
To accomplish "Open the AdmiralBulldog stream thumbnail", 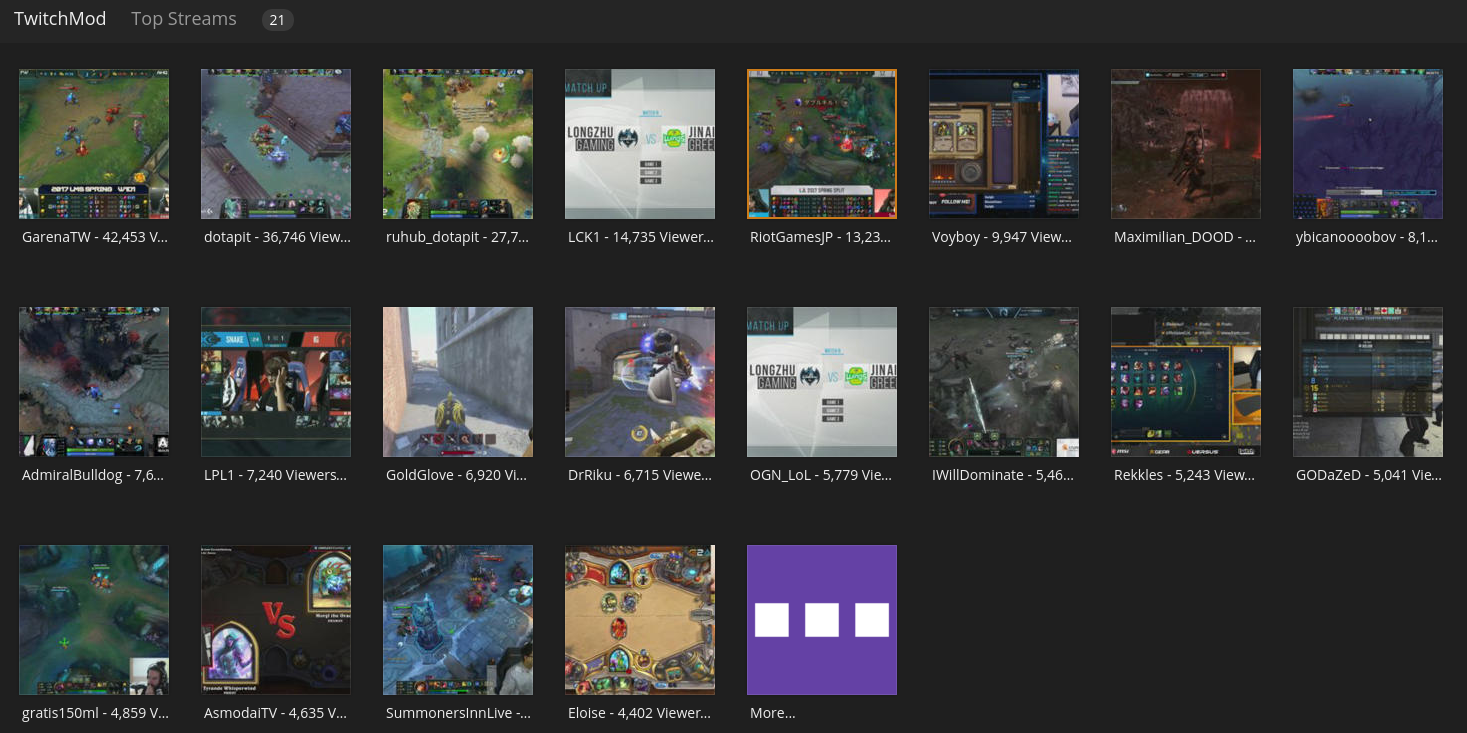I will click(94, 382).
